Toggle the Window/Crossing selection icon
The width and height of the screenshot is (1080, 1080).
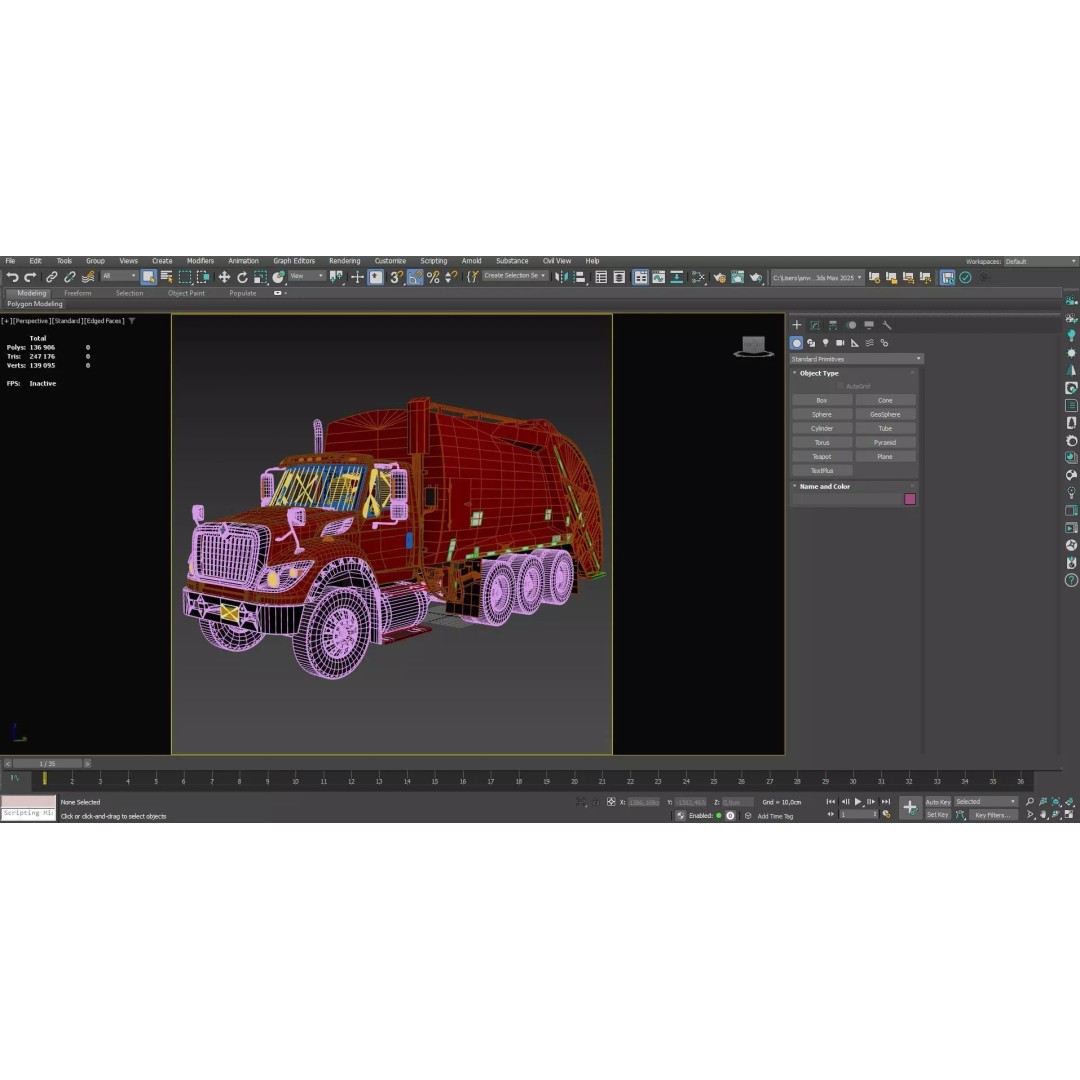coord(202,277)
